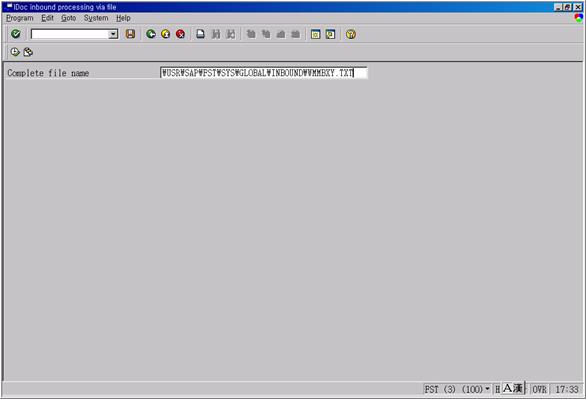Open the Program menu
The height and width of the screenshot is (399, 586).
coord(20,18)
